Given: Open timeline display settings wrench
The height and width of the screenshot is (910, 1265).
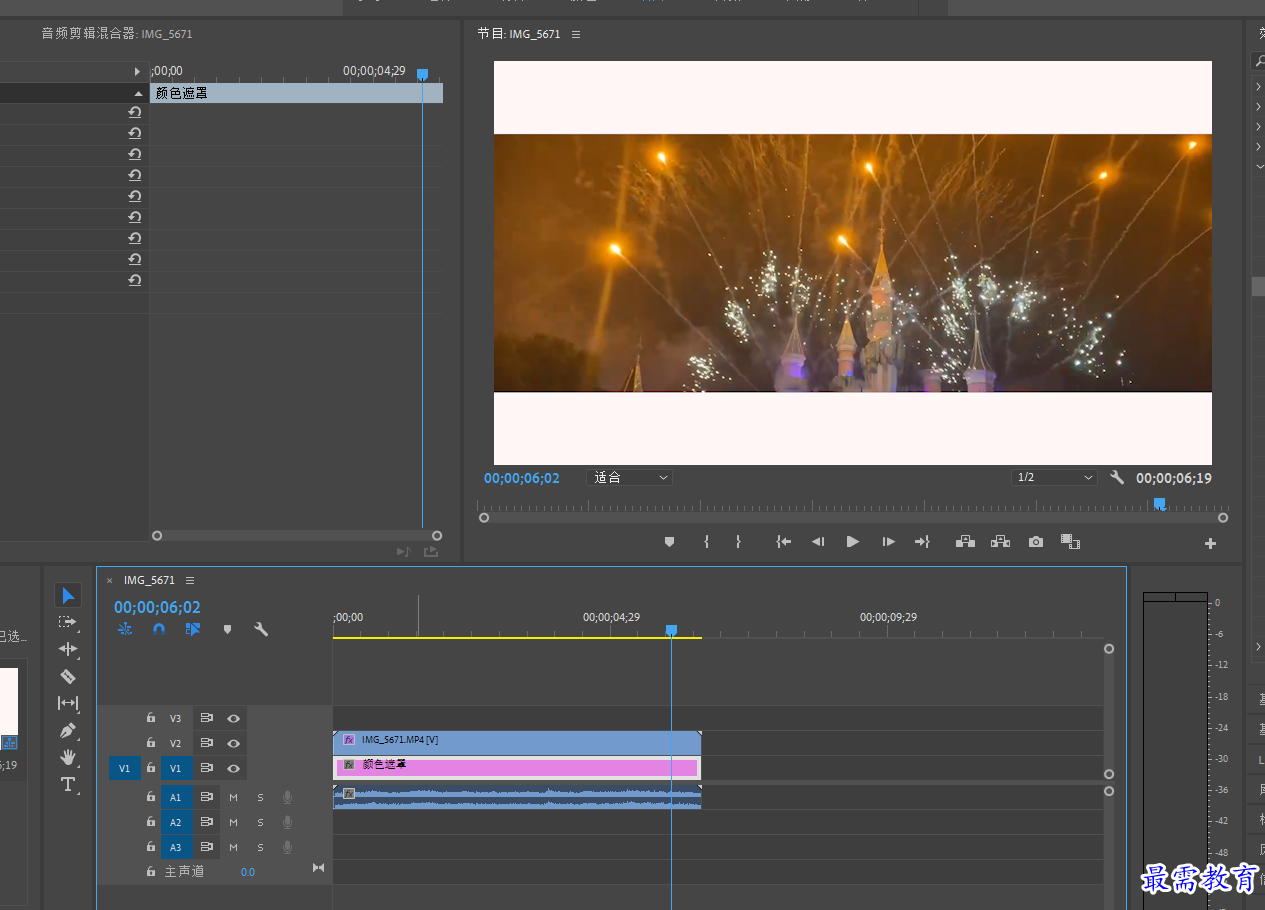Looking at the screenshot, I should click(261, 629).
